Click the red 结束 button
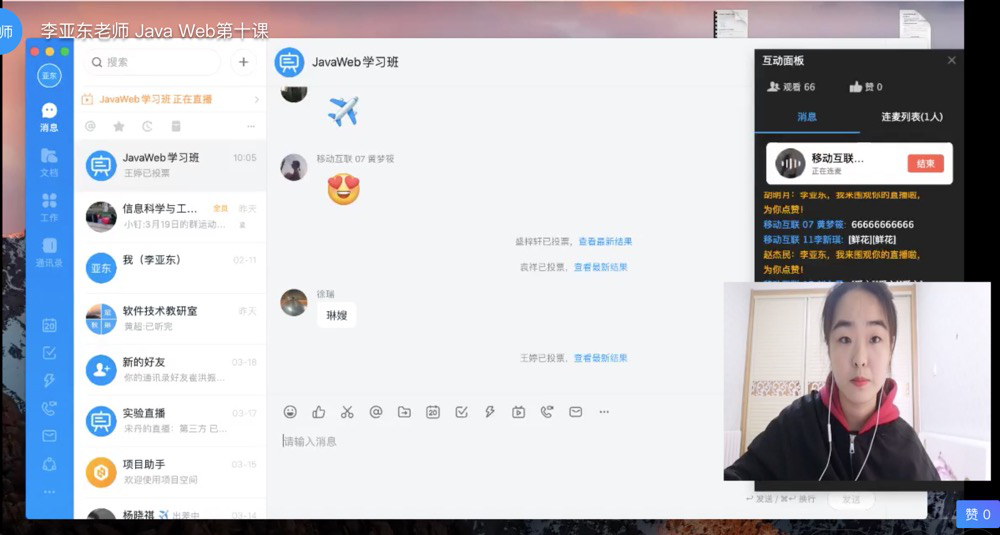This screenshot has height=535, width=1000. pos(925,164)
